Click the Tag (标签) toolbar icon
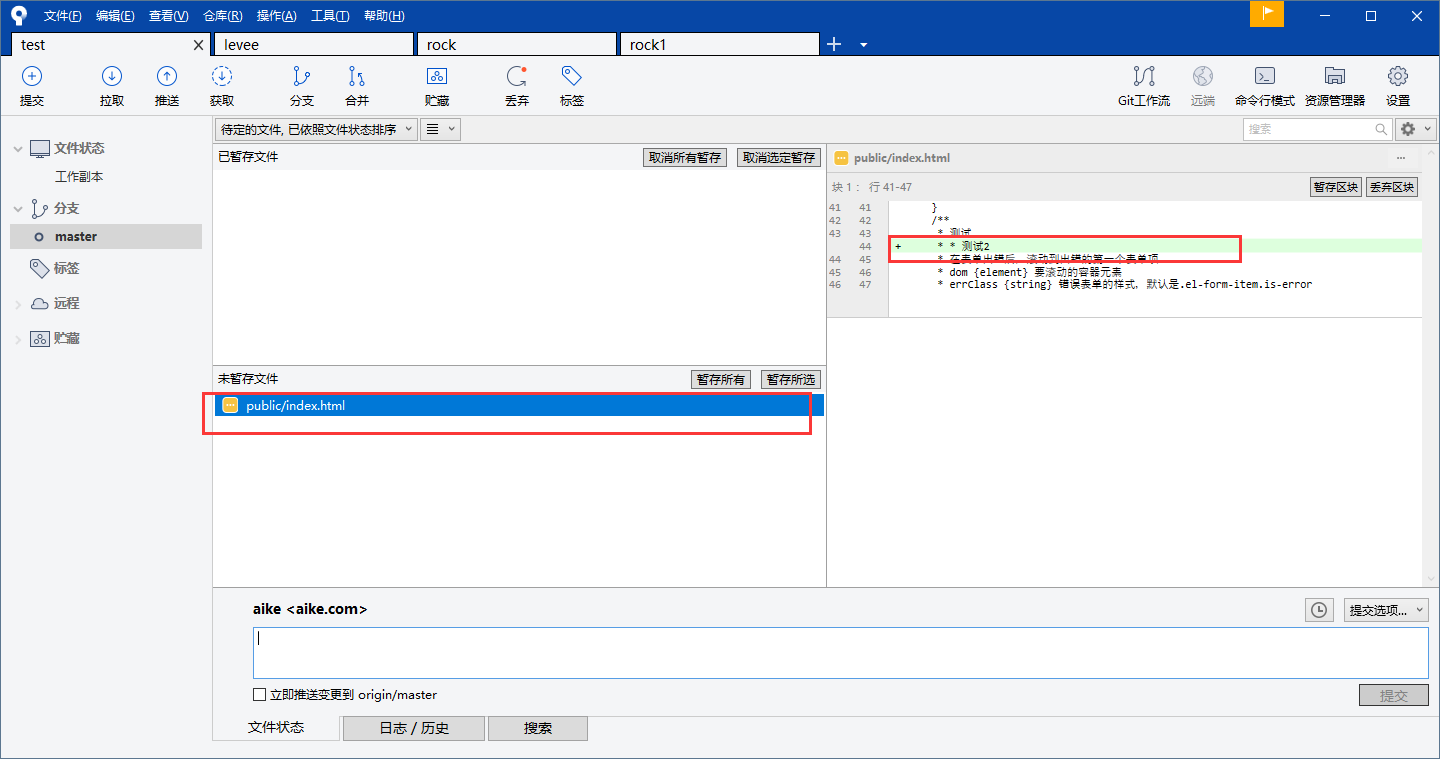The image size is (1440, 759). tap(572, 77)
